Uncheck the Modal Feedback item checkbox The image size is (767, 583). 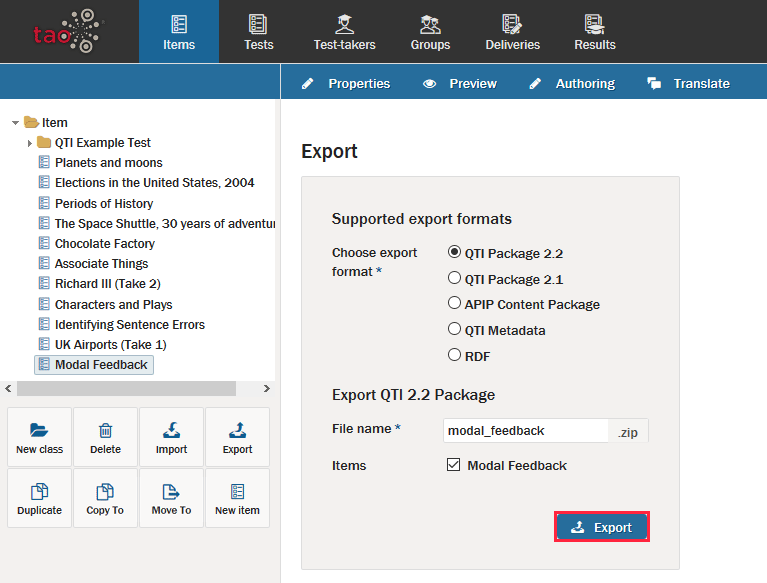tap(454, 465)
